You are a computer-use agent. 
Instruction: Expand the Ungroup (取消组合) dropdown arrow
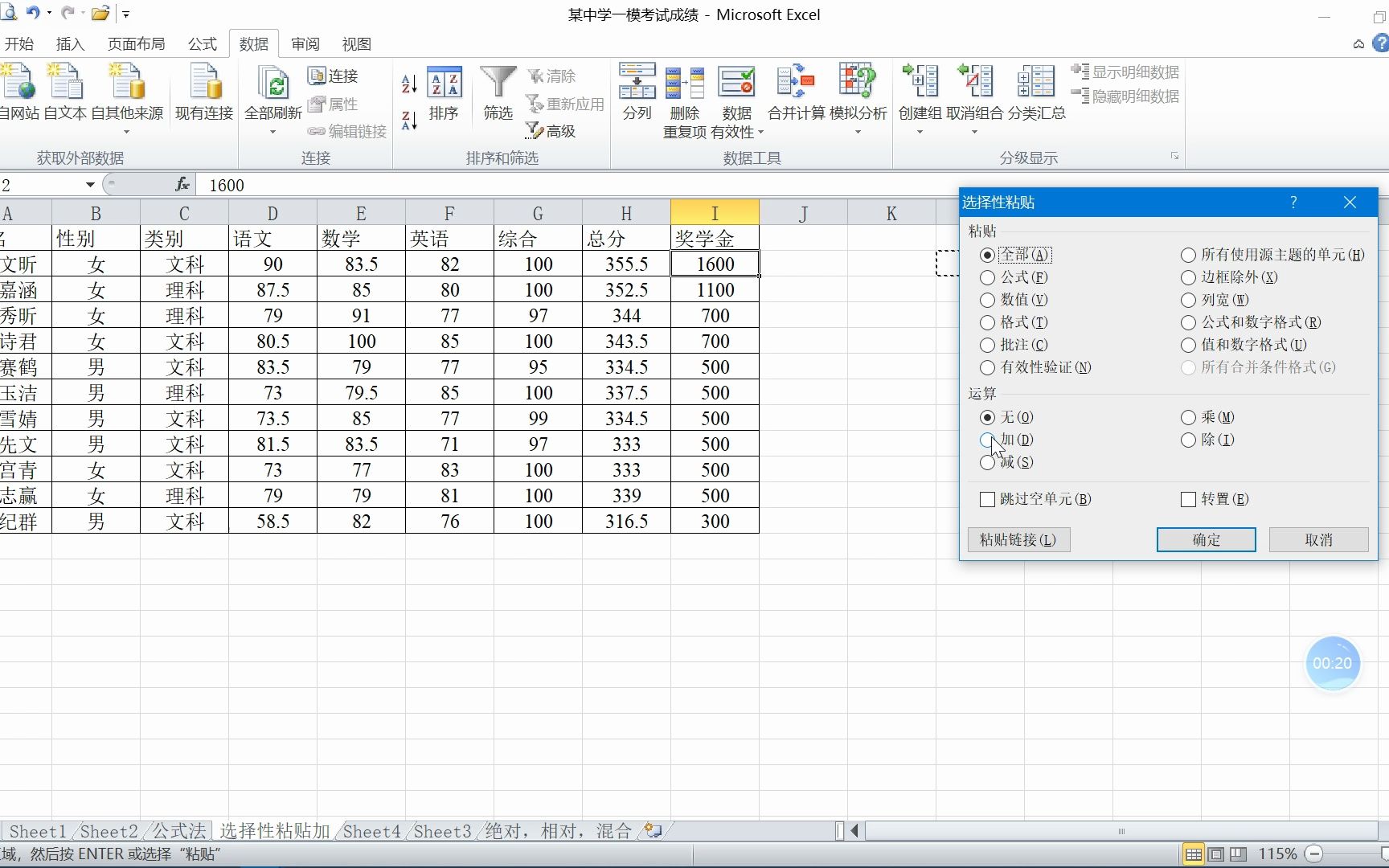point(975,131)
